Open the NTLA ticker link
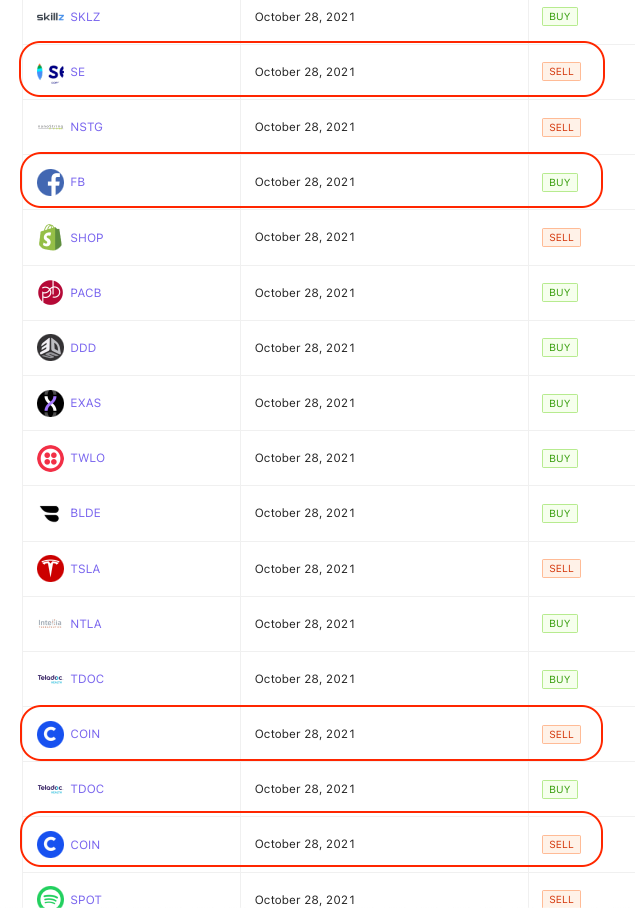 click(x=86, y=624)
